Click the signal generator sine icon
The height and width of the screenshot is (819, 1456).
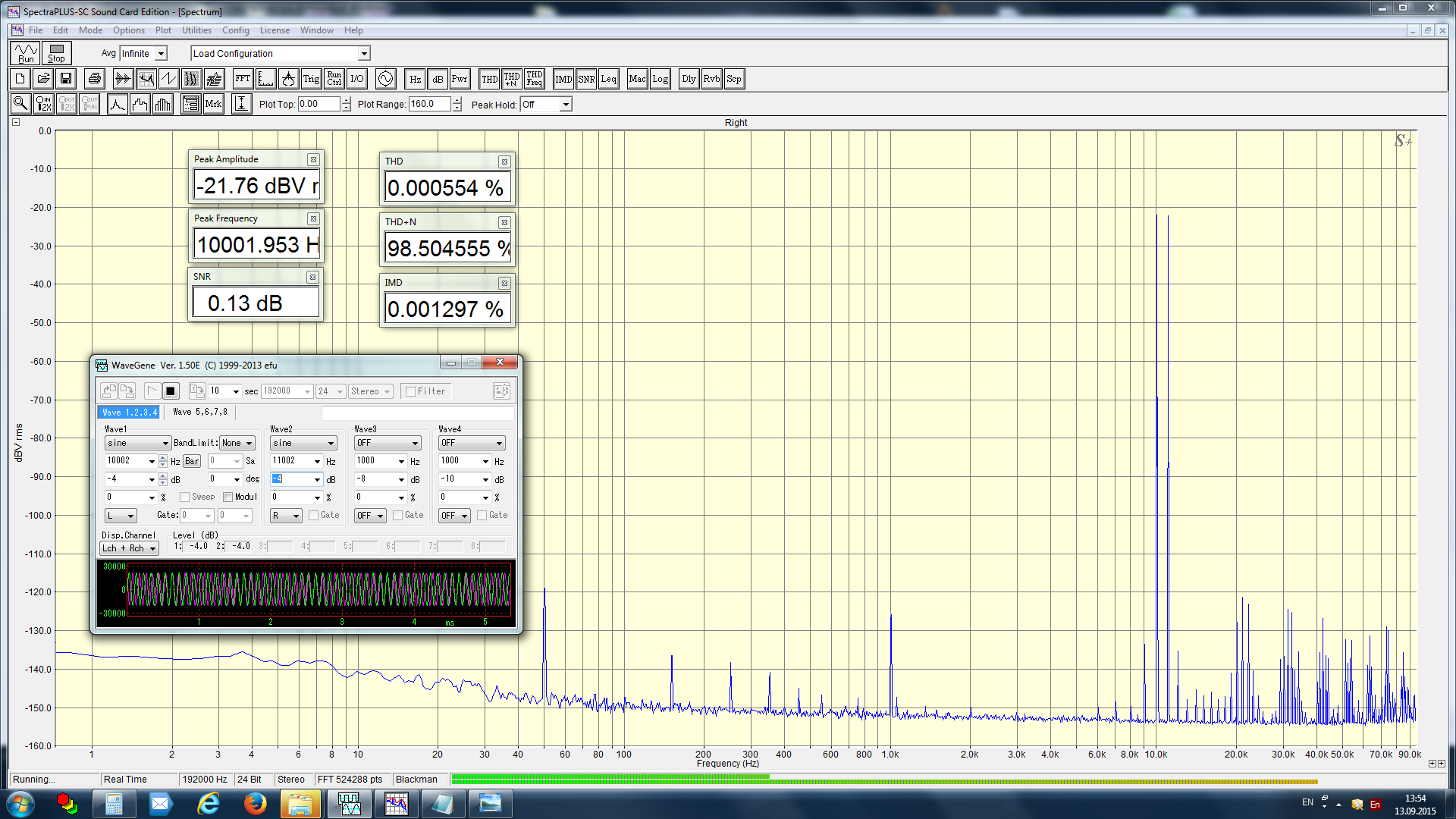[x=385, y=79]
